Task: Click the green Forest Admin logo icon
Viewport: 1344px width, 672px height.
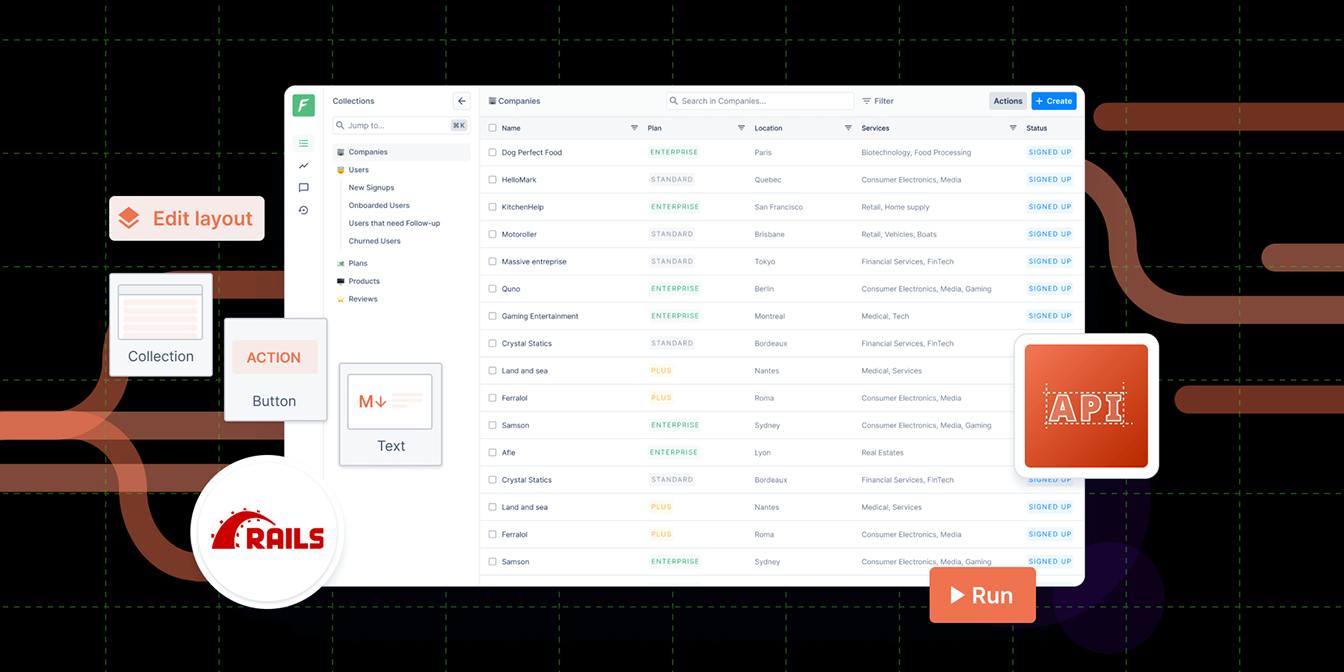Action: [304, 106]
